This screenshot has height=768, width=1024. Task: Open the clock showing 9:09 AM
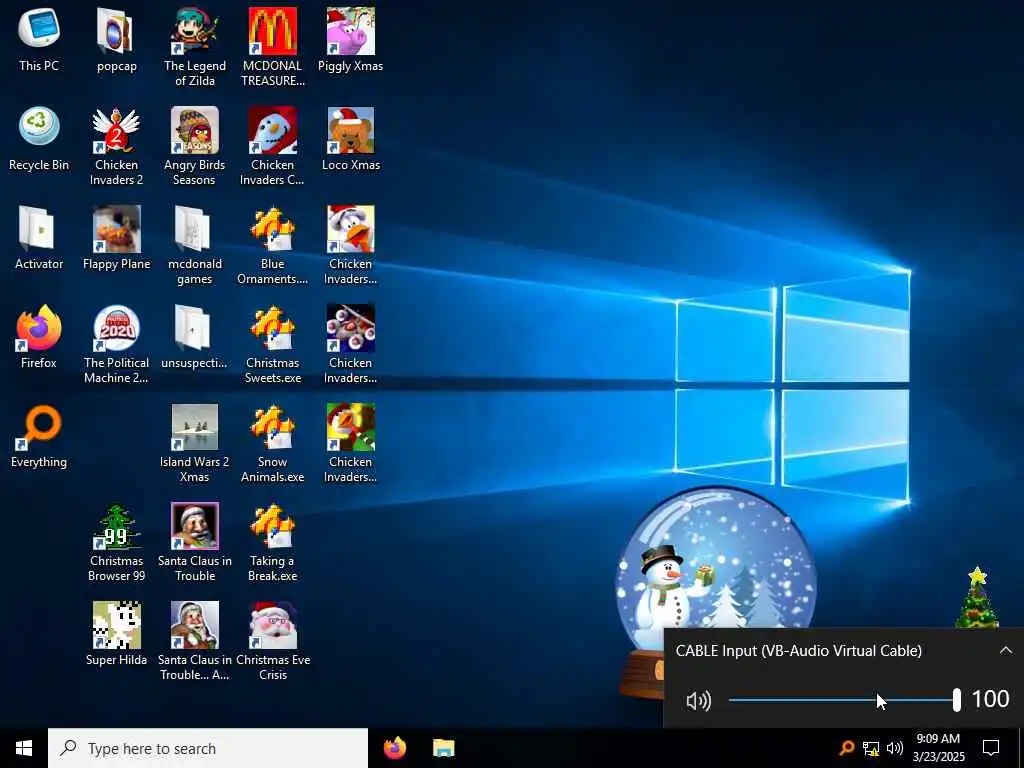pyautogui.click(x=938, y=748)
